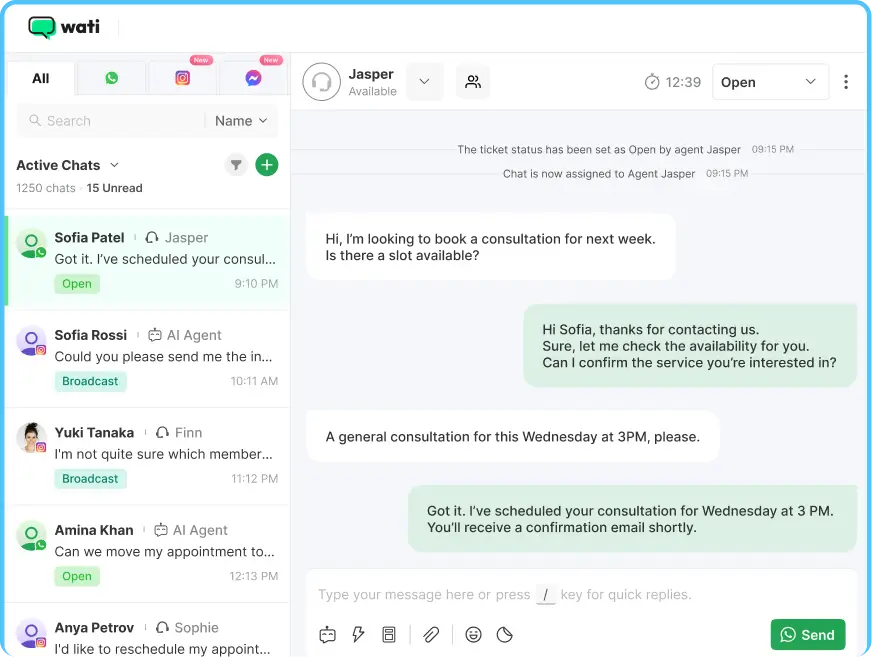Click the message input field
872x657 pixels.
pyautogui.click(x=581, y=595)
